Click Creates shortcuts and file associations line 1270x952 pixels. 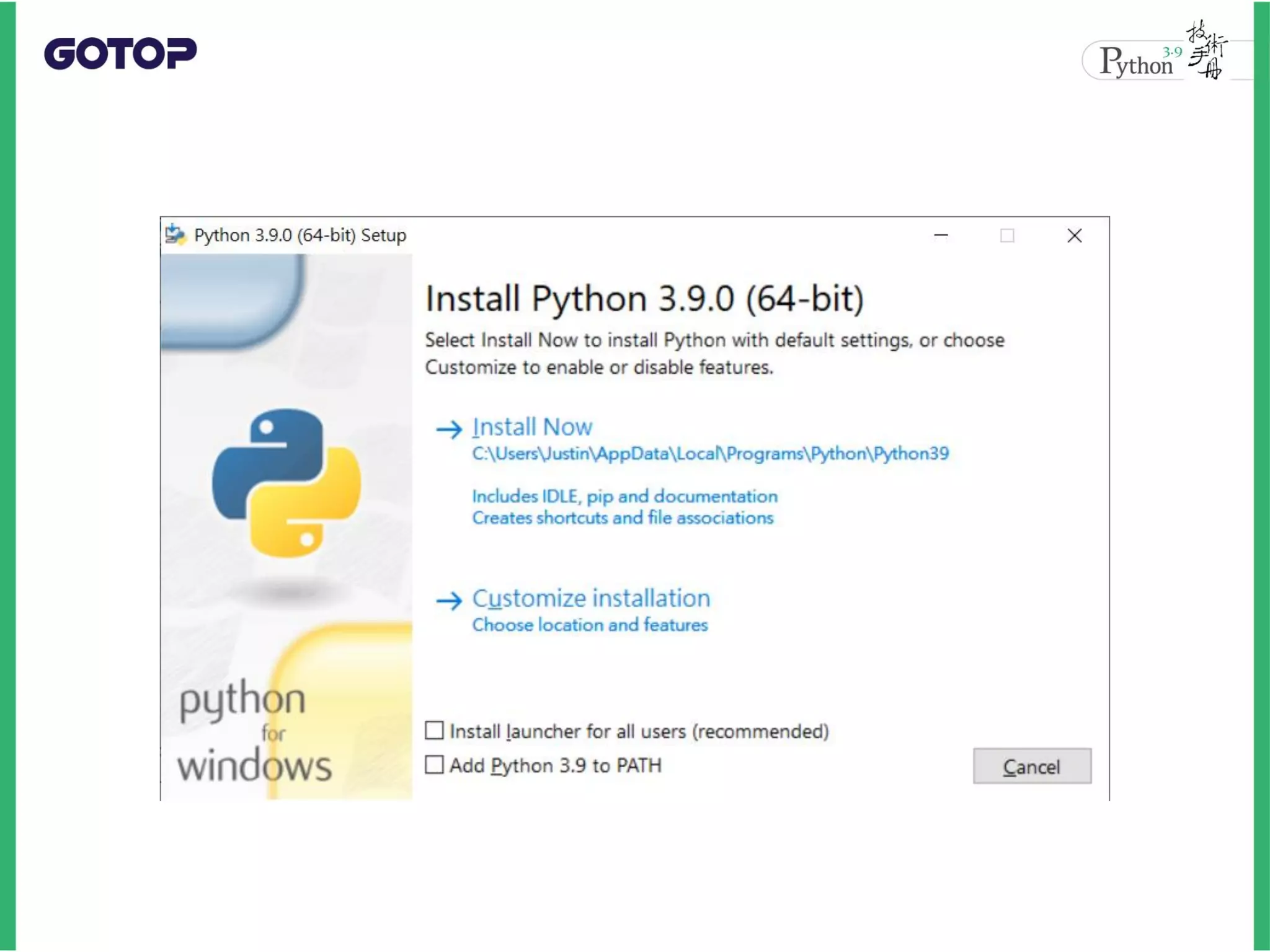click(x=623, y=518)
